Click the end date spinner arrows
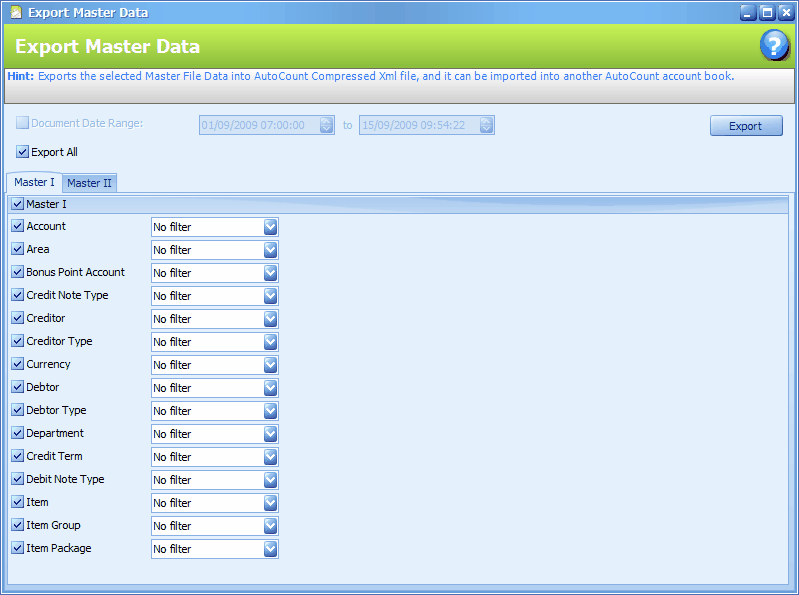 (487, 125)
